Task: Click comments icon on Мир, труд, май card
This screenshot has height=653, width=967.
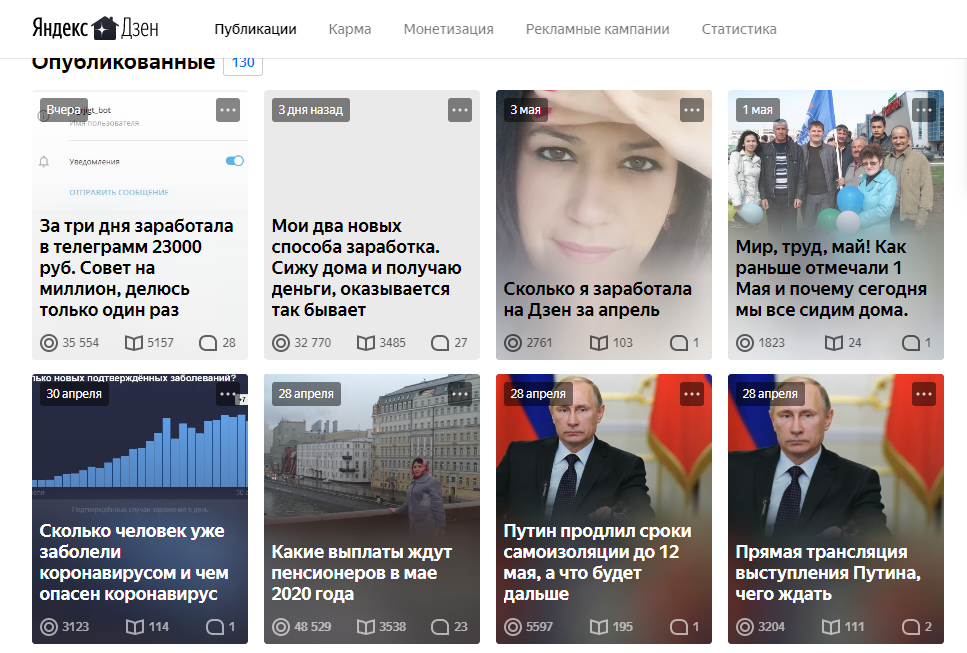Action: point(911,343)
